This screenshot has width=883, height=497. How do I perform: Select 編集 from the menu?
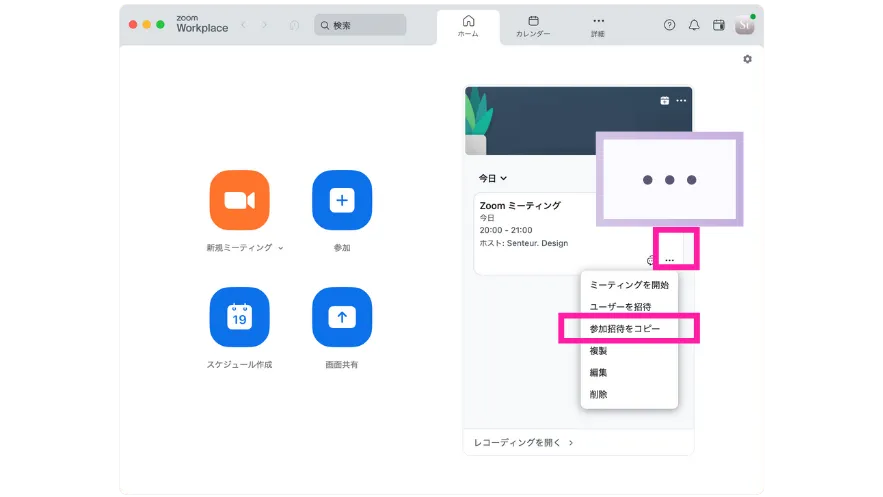[x=629, y=373]
